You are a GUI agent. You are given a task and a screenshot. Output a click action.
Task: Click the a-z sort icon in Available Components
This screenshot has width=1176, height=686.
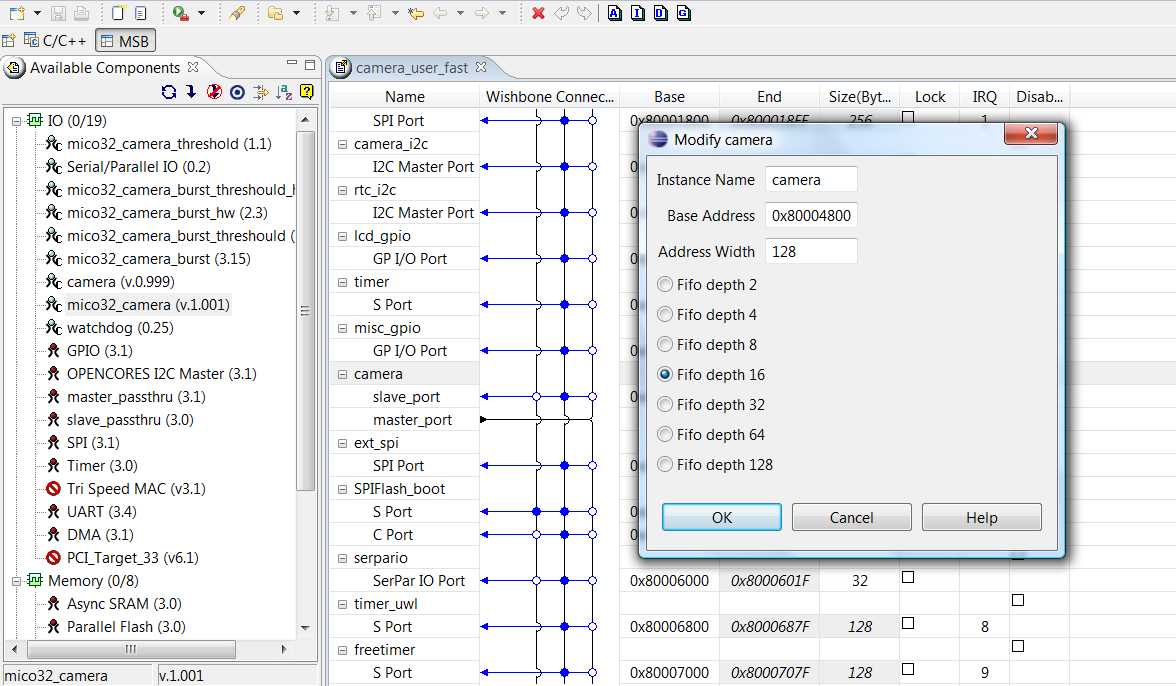(284, 91)
